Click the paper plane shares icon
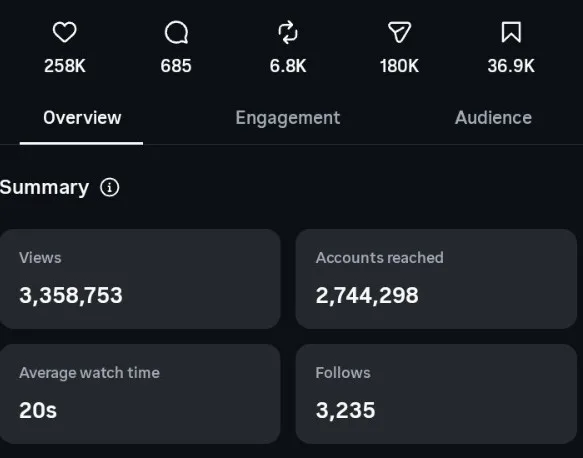Image resolution: width=583 pixels, height=458 pixels. tap(399, 32)
